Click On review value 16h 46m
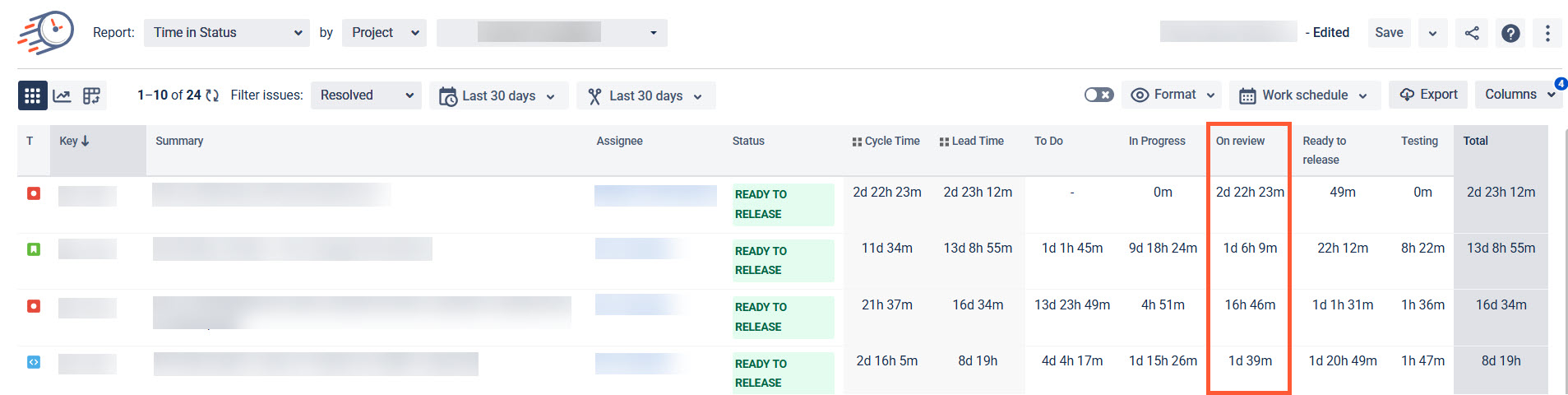This screenshot has width=1568, height=395. point(1250,305)
